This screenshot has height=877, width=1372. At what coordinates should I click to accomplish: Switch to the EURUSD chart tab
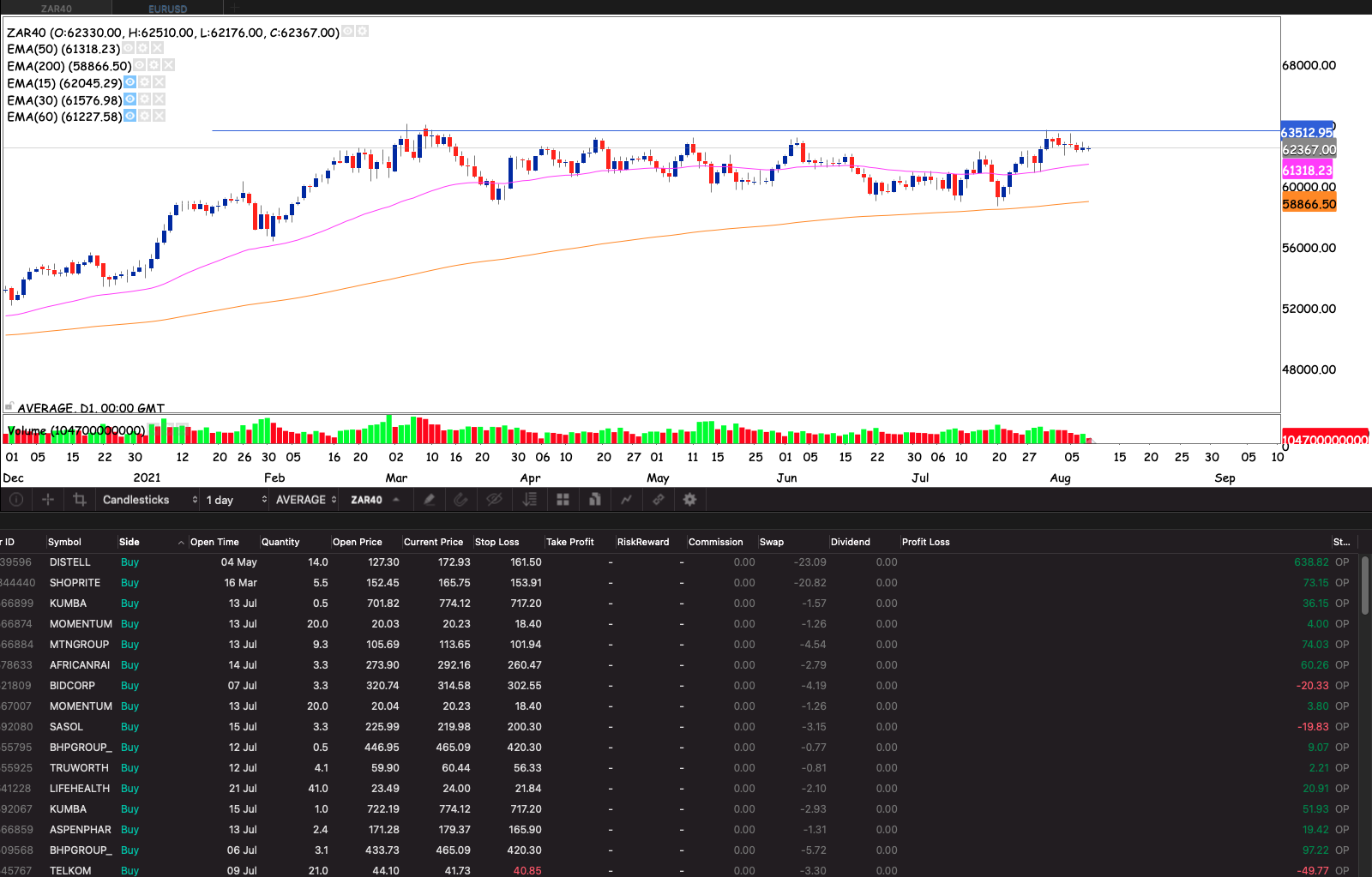coord(167,9)
